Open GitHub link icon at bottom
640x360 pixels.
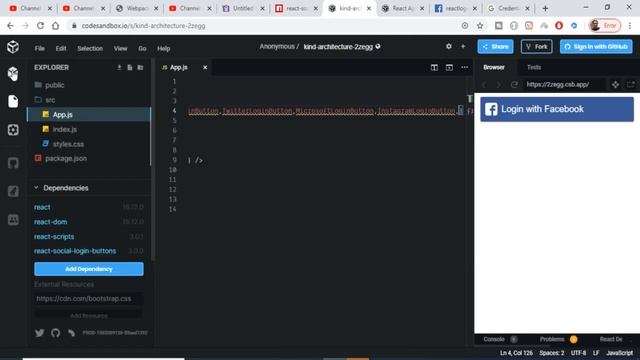tap(56, 333)
